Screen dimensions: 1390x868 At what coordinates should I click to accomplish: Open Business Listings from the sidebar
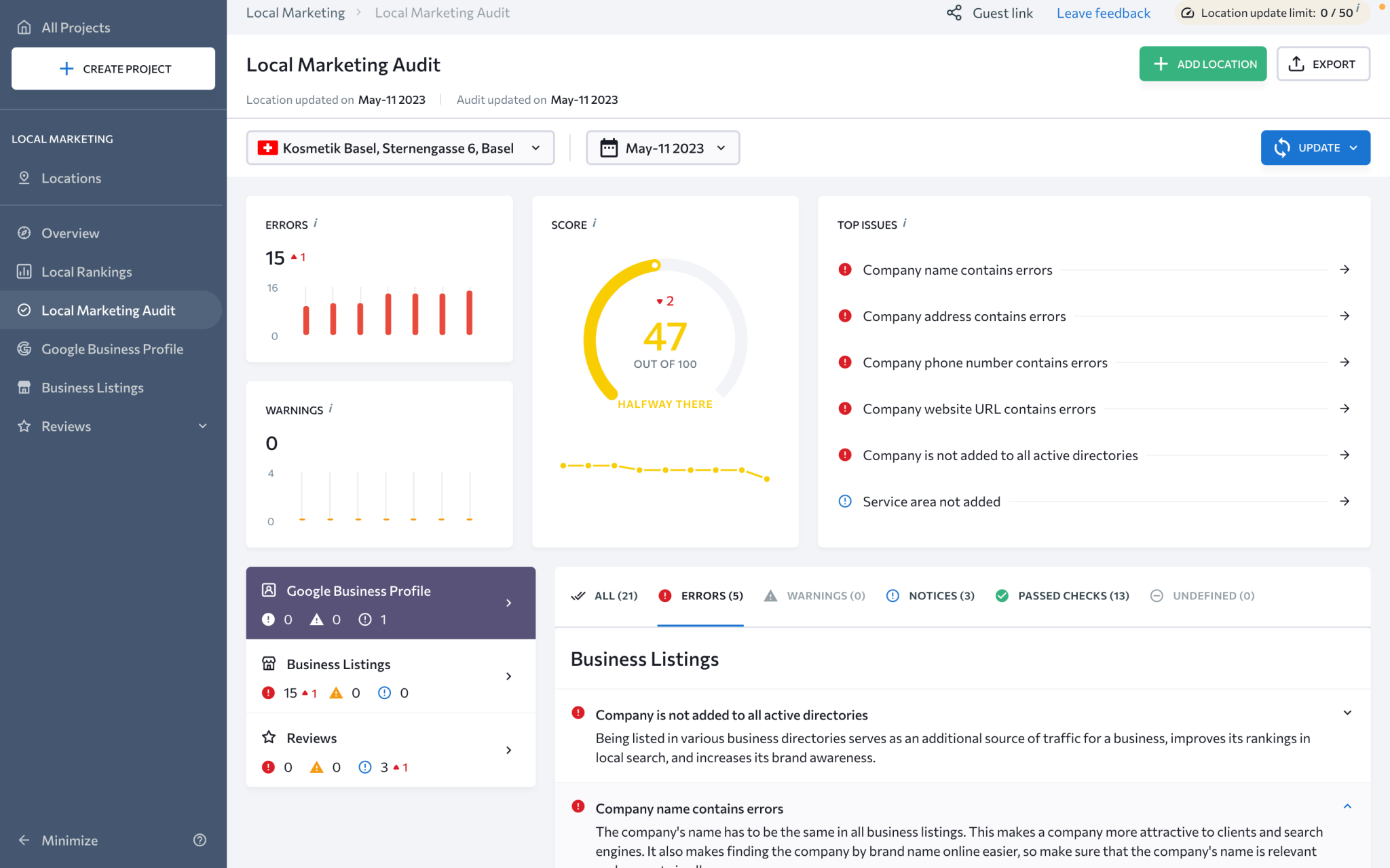[92, 387]
